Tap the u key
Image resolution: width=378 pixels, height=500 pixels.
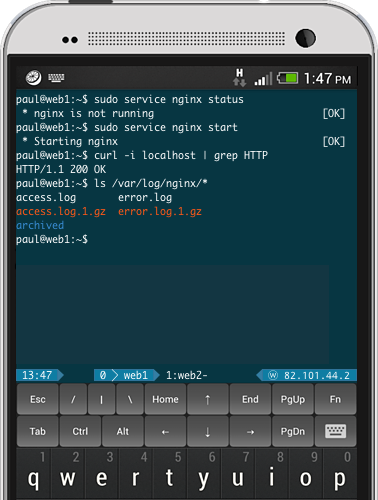coord(238,474)
